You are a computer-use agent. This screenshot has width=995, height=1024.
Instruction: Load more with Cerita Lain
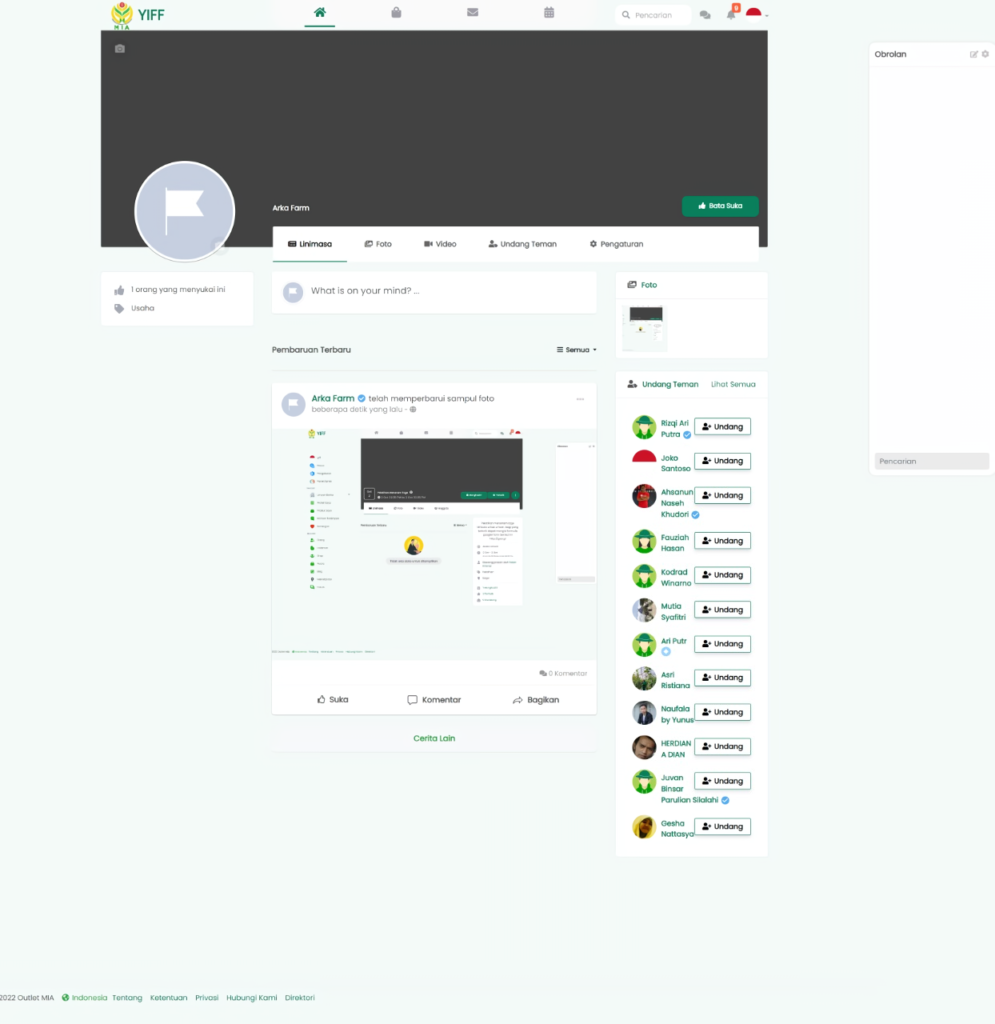(x=434, y=739)
